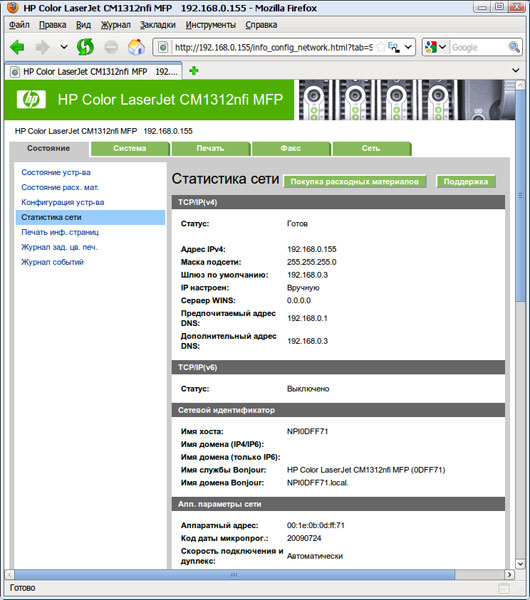The image size is (530, 600).
Task: Click the horizontal scrollbar right arrow
Action: coord(509,574)
